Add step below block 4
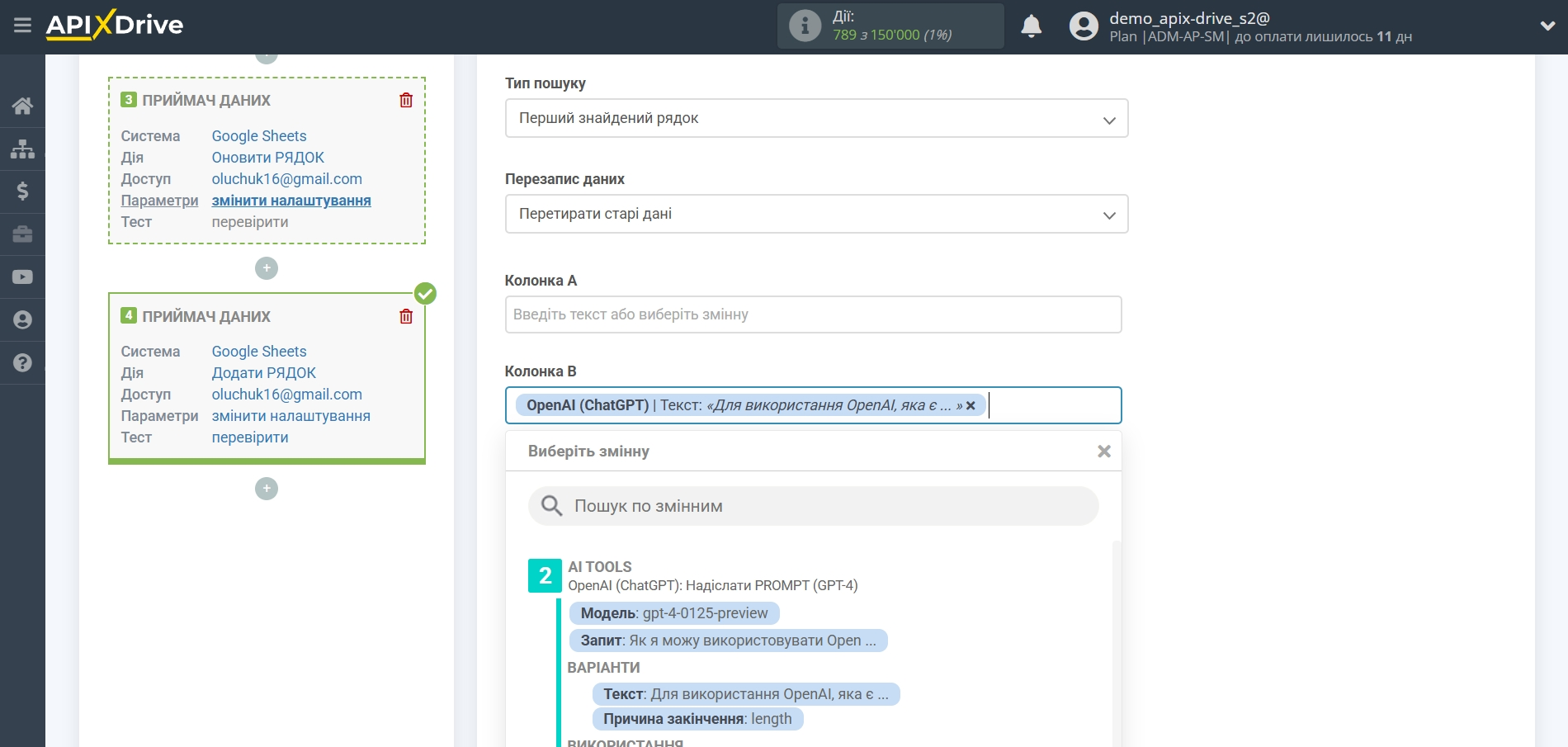 coord(267,489)
